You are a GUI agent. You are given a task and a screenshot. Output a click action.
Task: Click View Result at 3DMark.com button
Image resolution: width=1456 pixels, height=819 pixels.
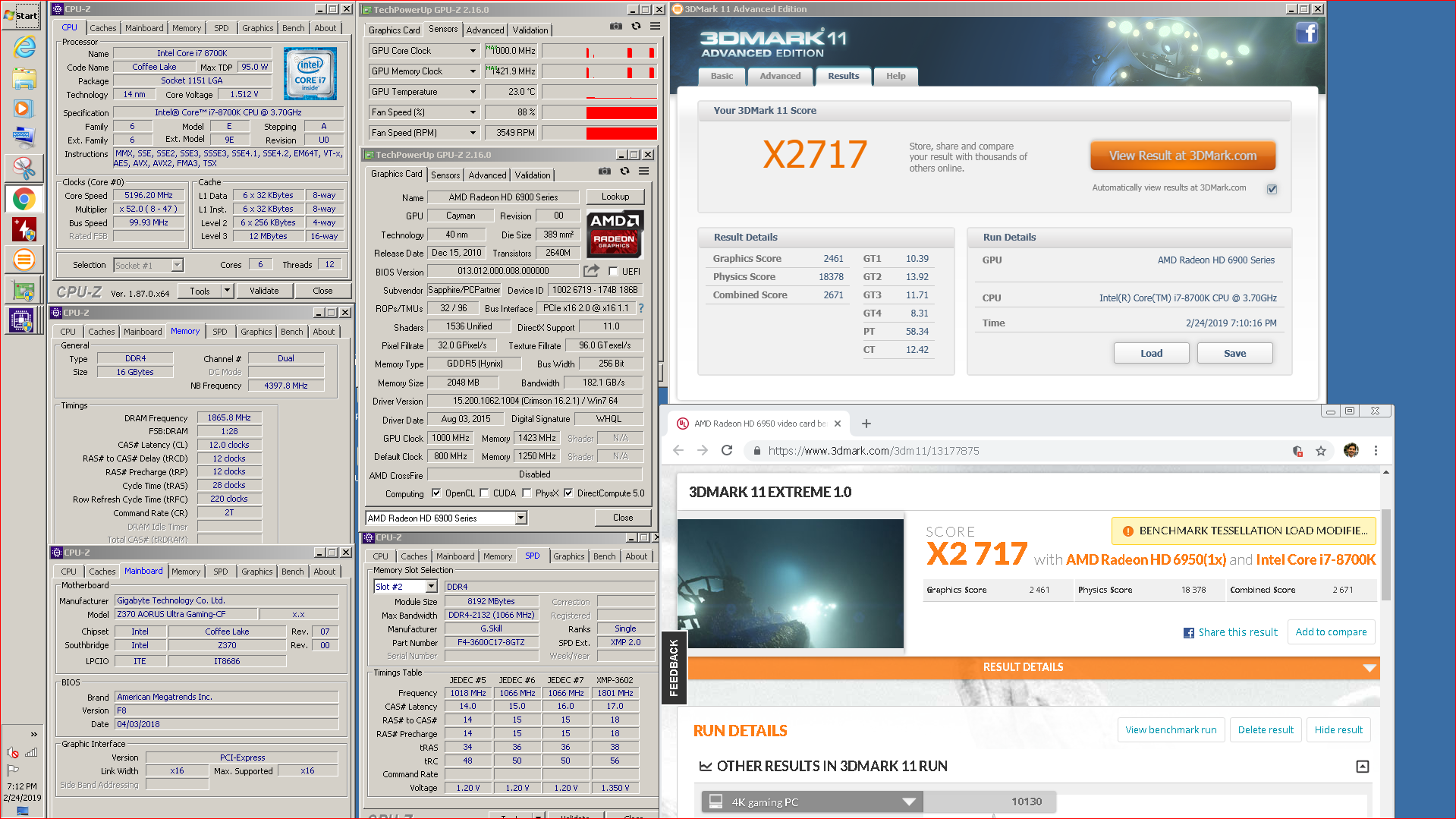(x=1182, y=156)
